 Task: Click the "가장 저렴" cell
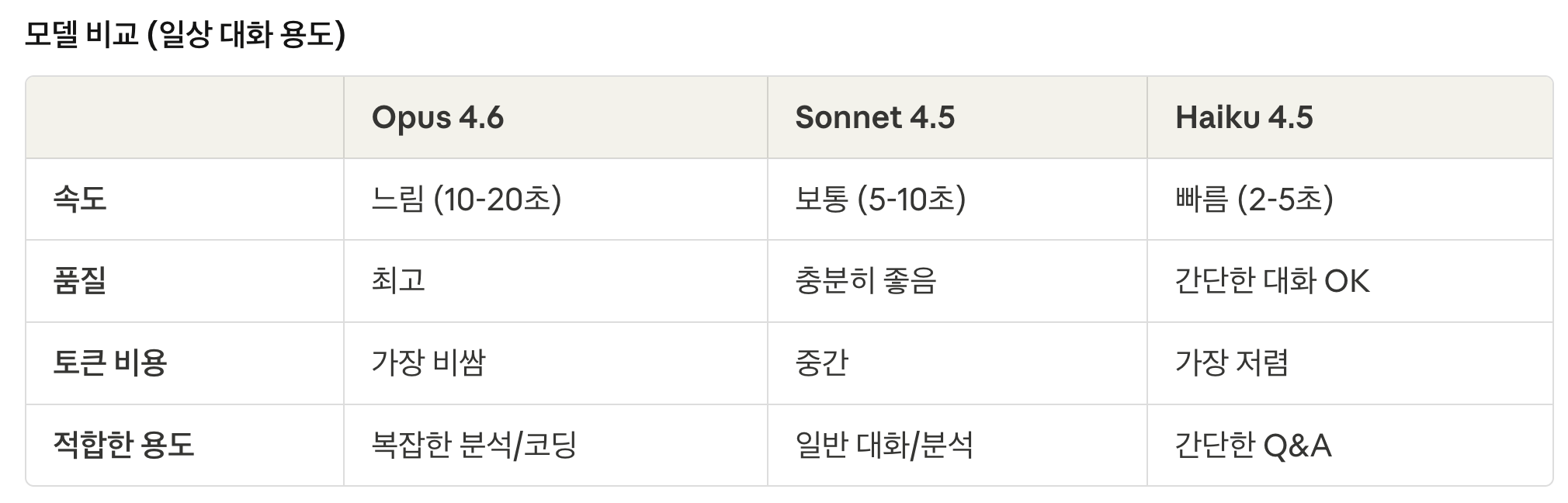click(x=1232, y=363)
